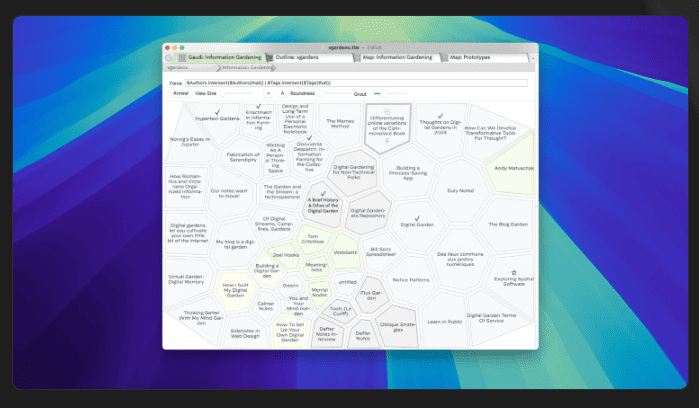
Task: Select the Digital Gardeners Repository tile
Action: tap(368, 213)
